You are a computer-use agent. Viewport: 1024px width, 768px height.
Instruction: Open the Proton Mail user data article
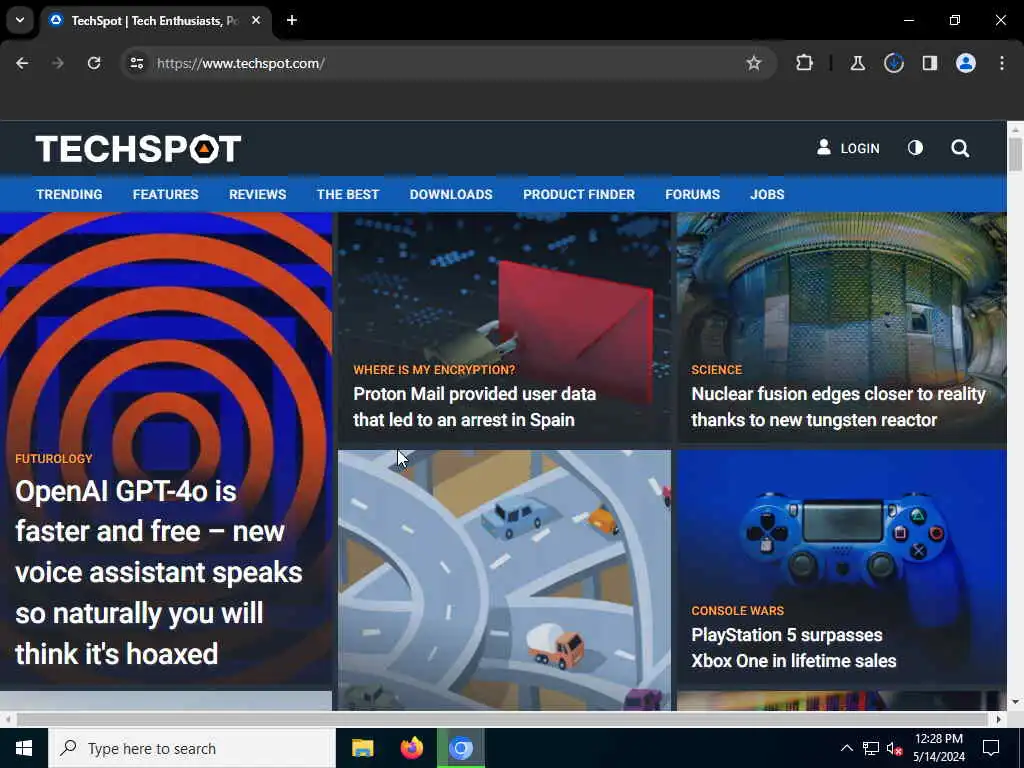pyautogui.click(x=475, y=407)
